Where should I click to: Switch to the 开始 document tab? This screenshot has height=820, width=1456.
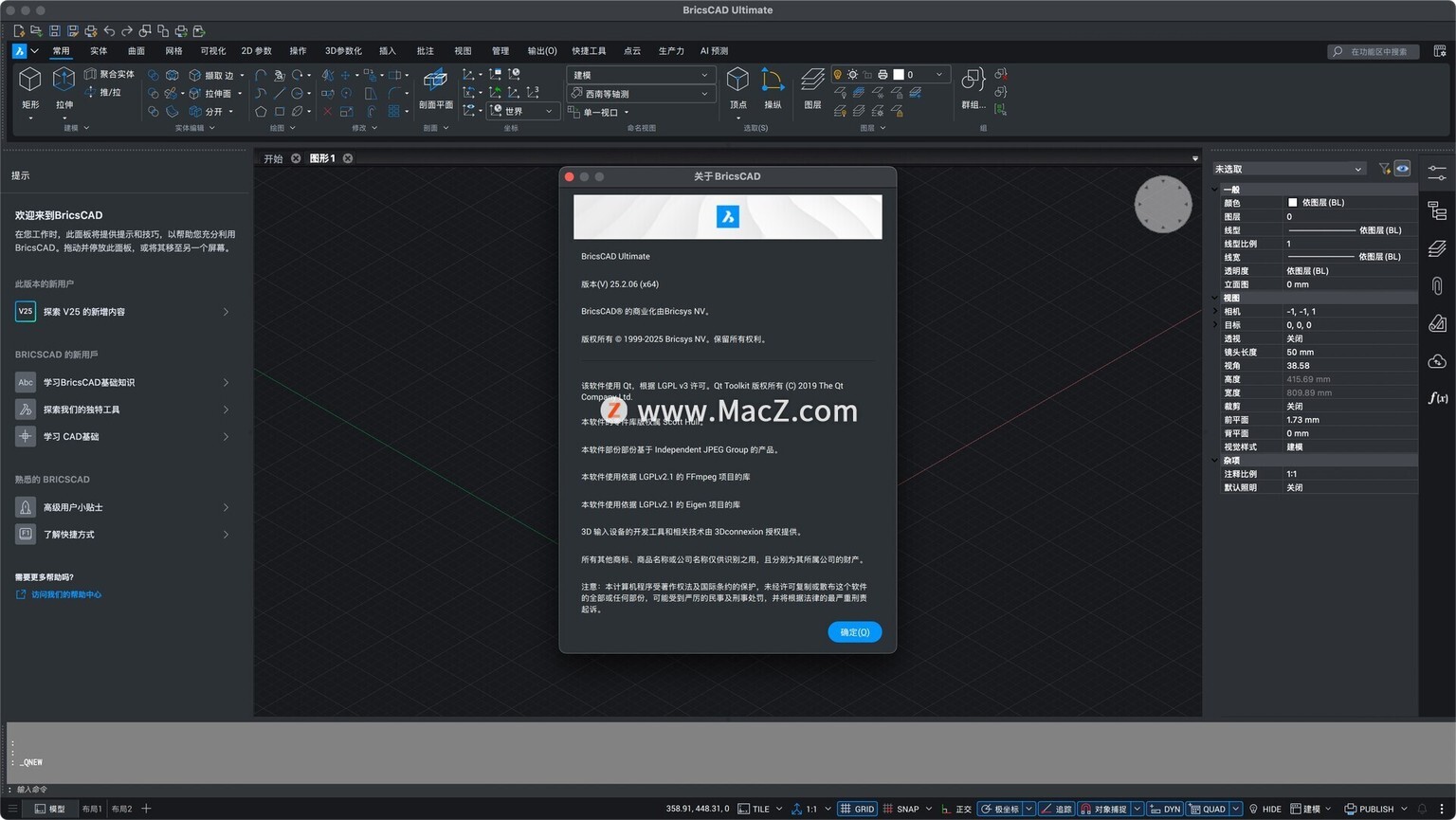273,158
